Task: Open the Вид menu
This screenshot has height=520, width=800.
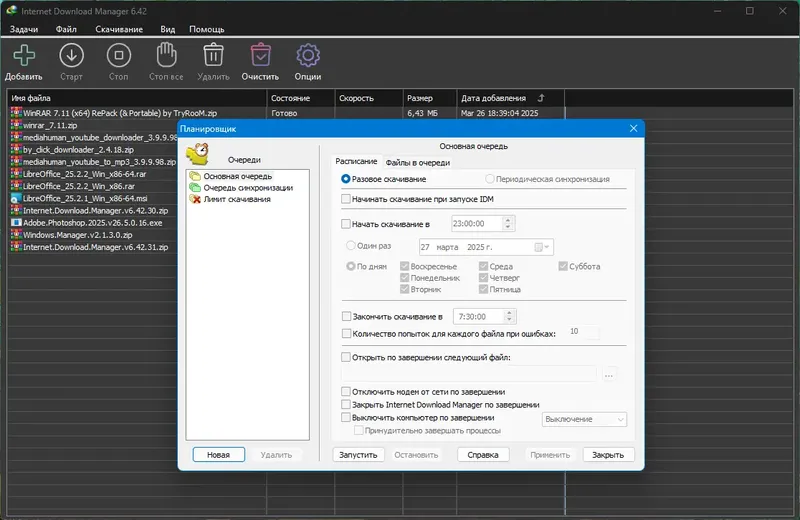Action: pyautogui.click(x=167, y=29)
